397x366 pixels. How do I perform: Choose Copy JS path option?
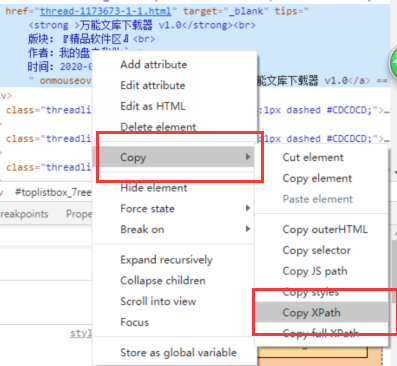point(315,271)
